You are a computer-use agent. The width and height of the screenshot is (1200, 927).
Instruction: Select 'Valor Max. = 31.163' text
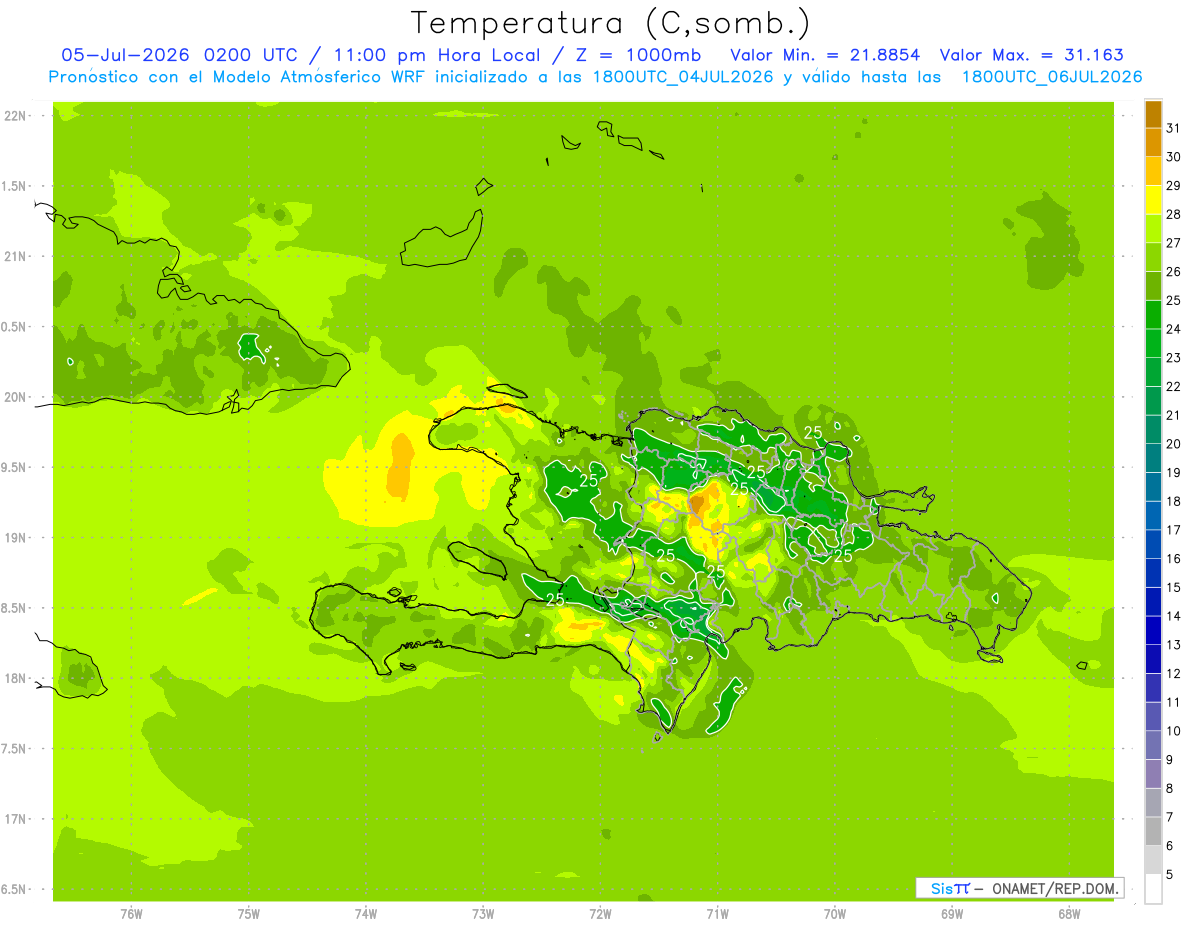coord(1031,55)
